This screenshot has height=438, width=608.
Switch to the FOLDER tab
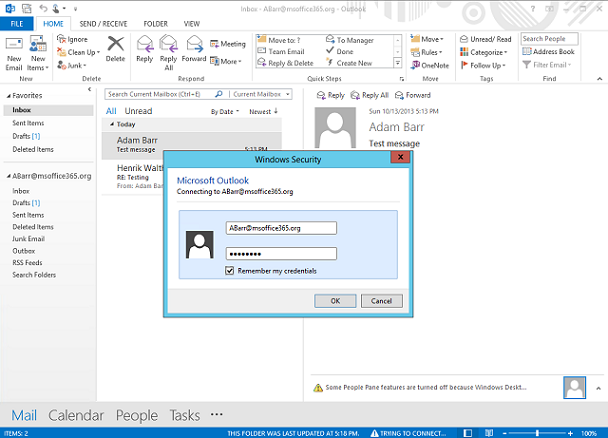coord(155,24)
